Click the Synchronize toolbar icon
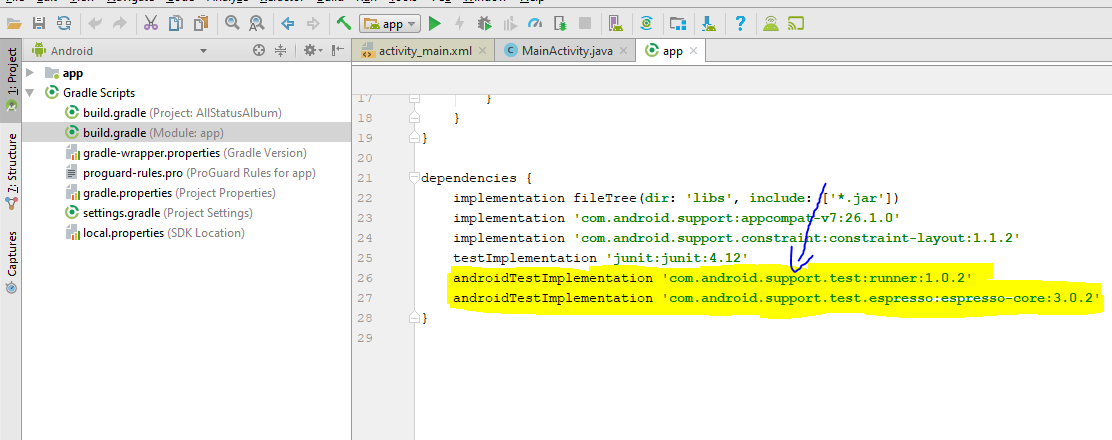 pos(65,23)
